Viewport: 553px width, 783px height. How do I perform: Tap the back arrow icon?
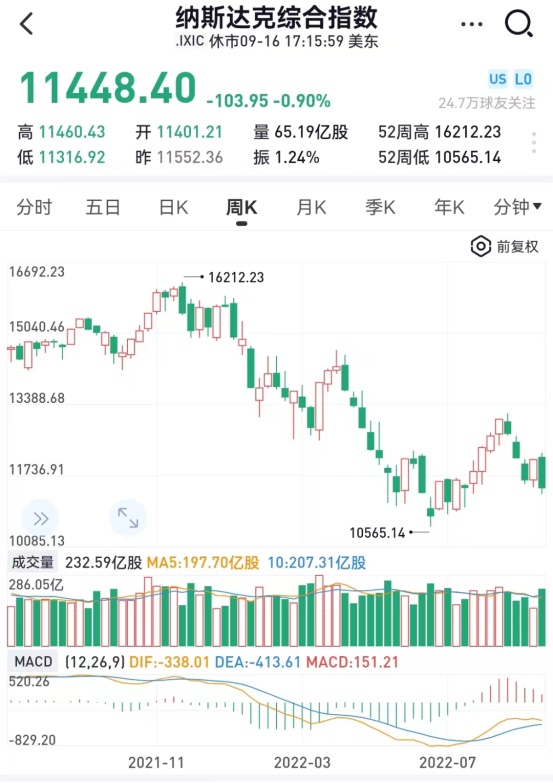(x=26, y=23)
